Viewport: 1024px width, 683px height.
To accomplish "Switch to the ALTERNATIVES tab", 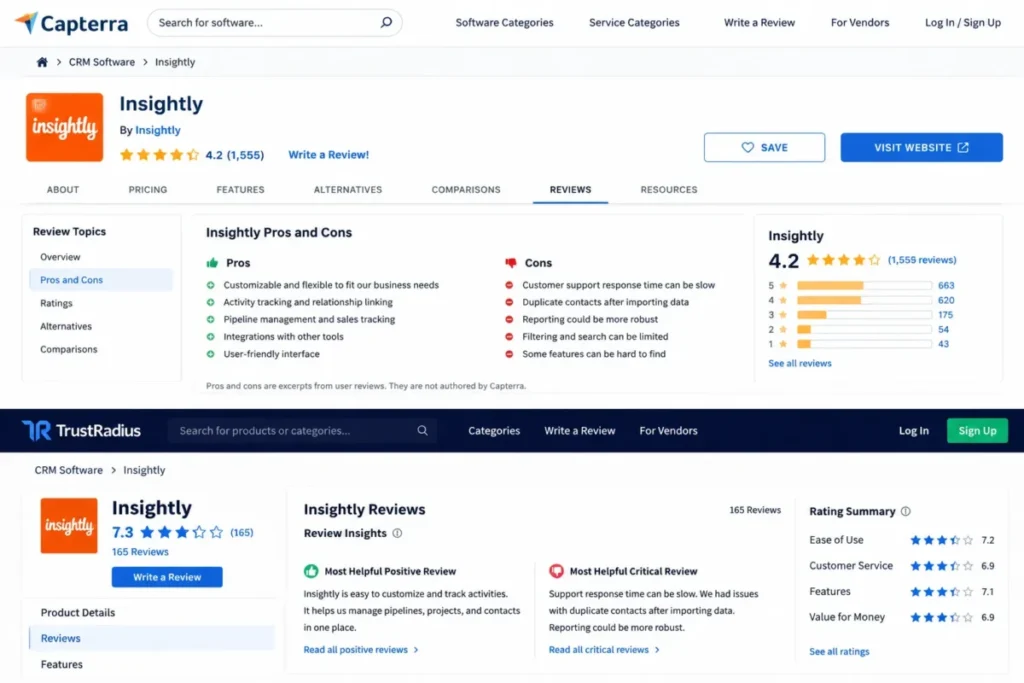I will [x=348, y=190].
